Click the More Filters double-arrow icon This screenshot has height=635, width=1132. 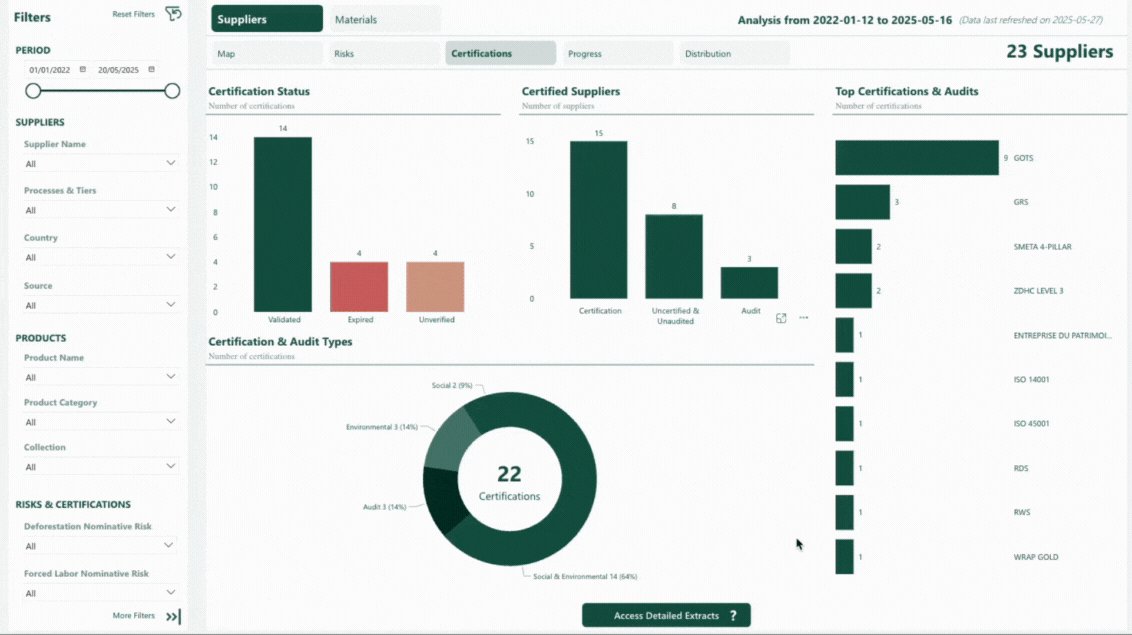click(173, 616)
